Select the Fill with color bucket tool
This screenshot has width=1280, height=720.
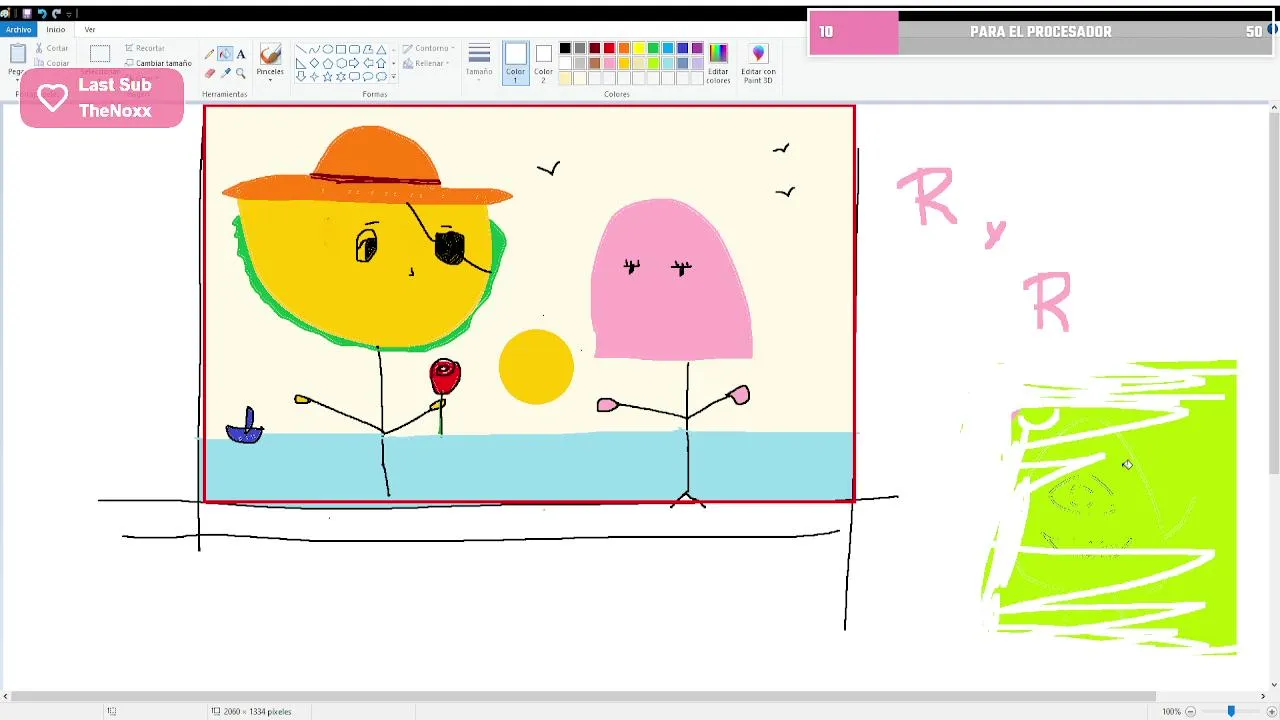[x=225, y=54]
